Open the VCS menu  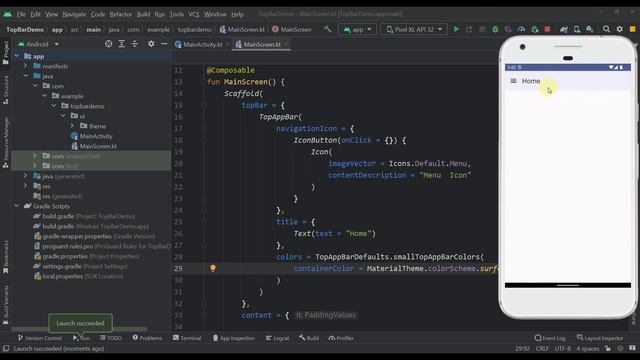[193, 14]
